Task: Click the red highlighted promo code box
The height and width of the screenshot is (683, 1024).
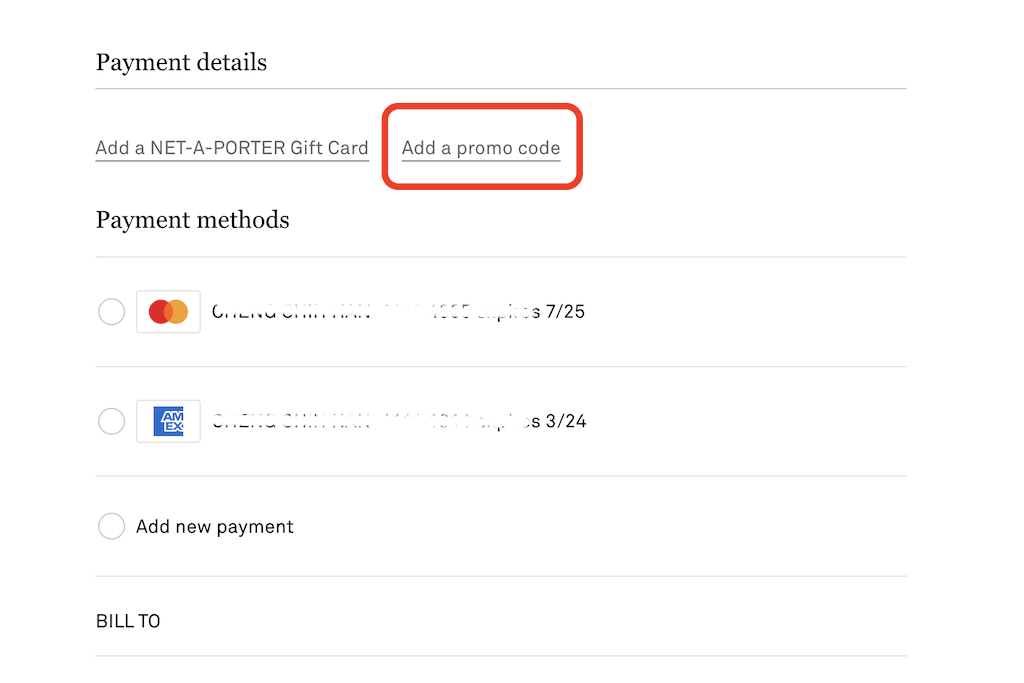Action: click(x=482, y=146)
